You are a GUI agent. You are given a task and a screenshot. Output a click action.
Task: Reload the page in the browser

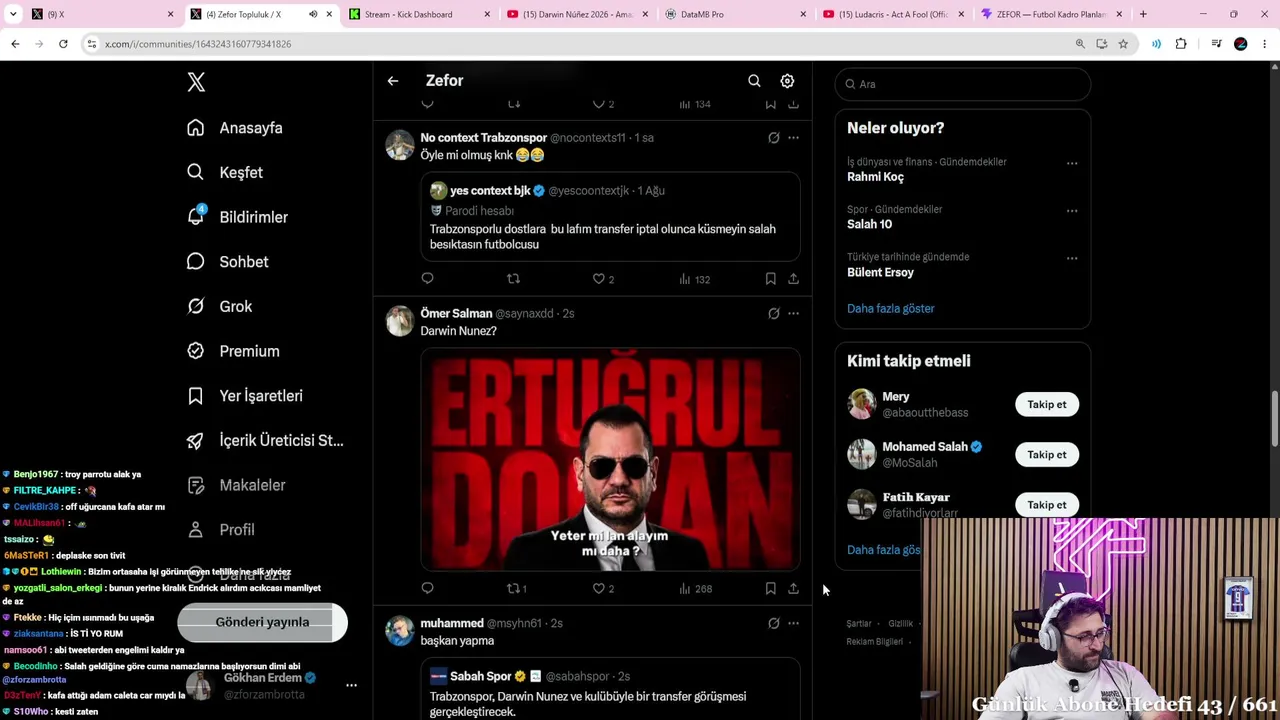(63, 44)
